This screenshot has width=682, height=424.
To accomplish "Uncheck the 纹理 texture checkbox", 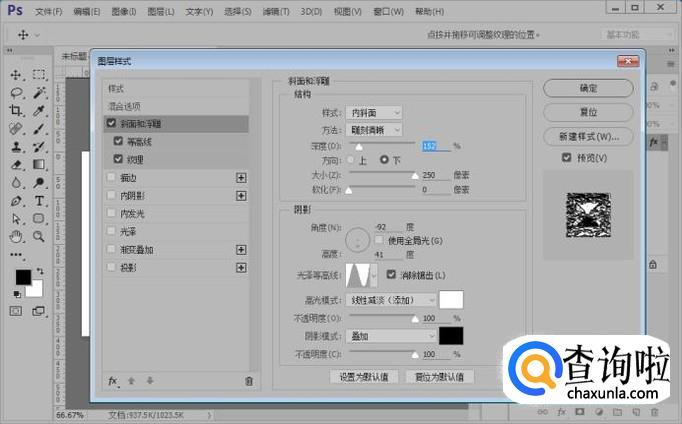I will pos(119,159).
